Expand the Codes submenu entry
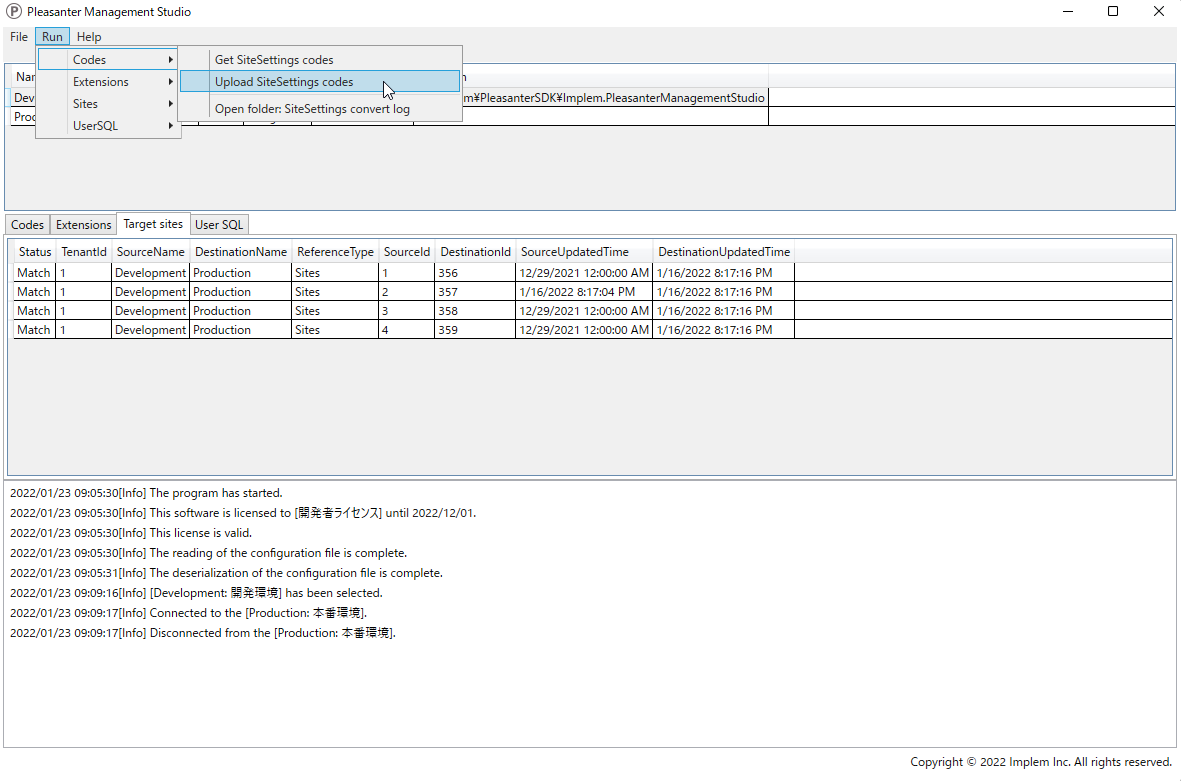Image resolution: width=1181 pixels, height=781 pixels. pos(108,59)
